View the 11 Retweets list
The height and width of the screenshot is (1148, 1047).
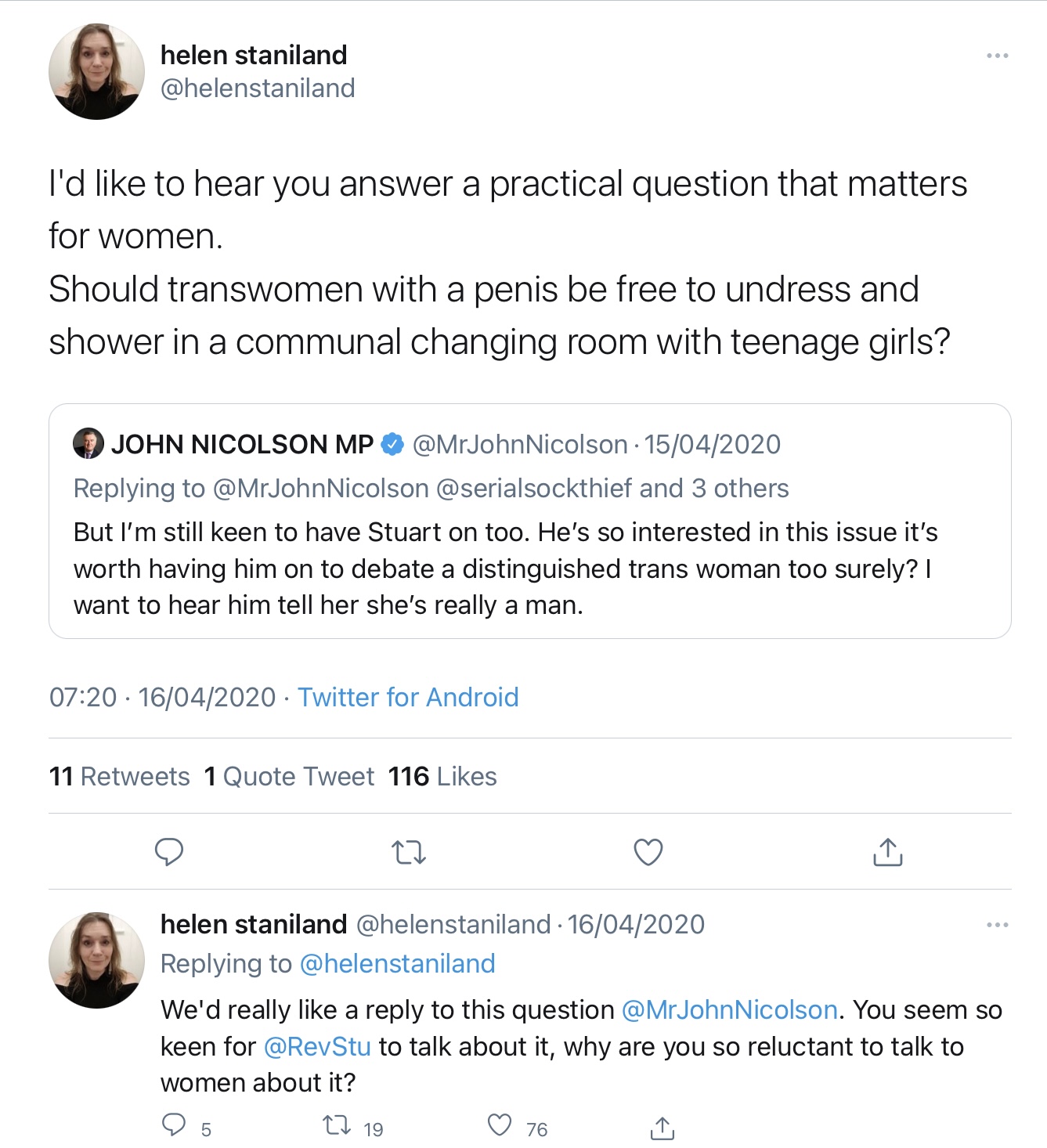coord(119,776)
